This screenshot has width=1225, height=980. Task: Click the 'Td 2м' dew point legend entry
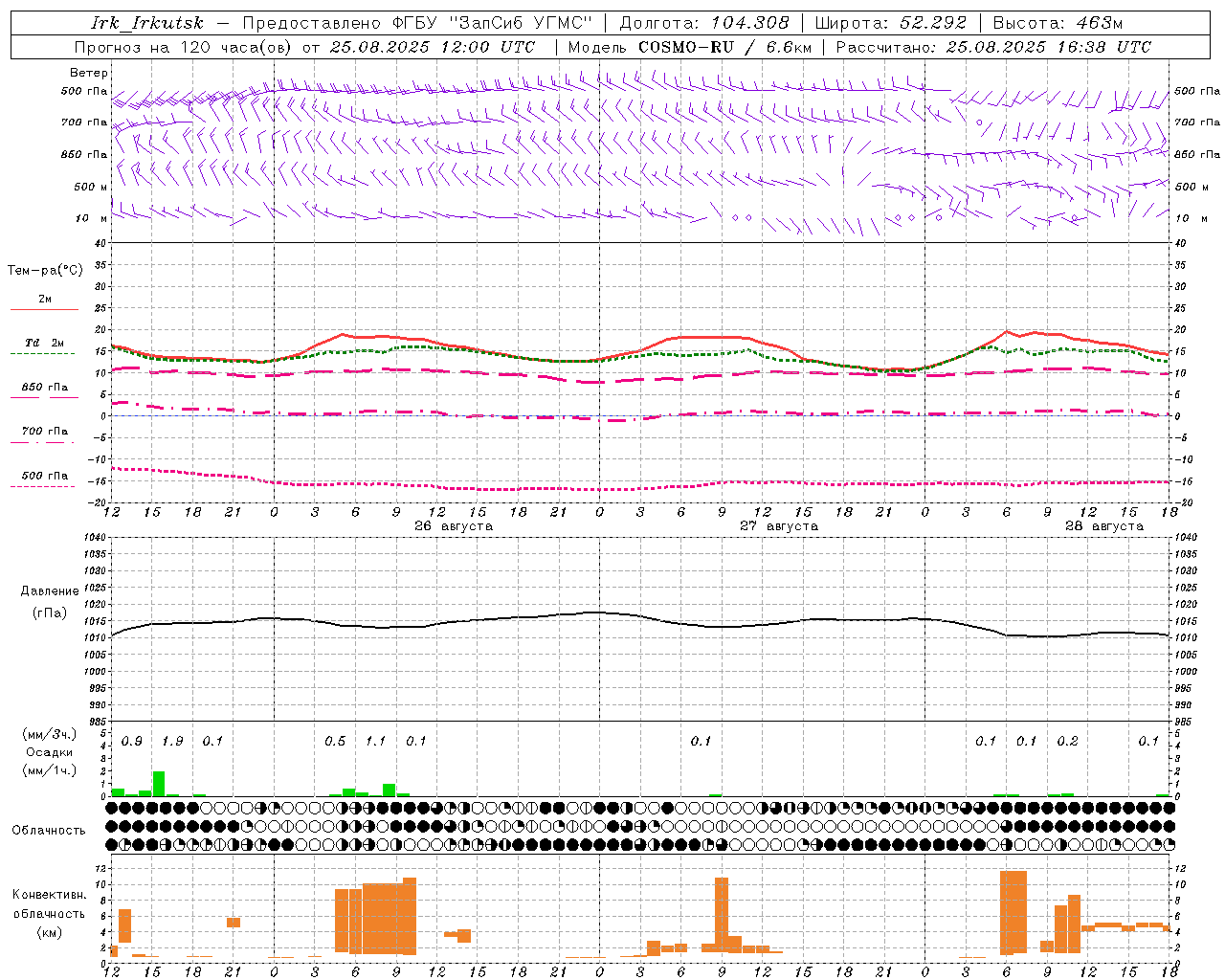[x=44, y=343]
